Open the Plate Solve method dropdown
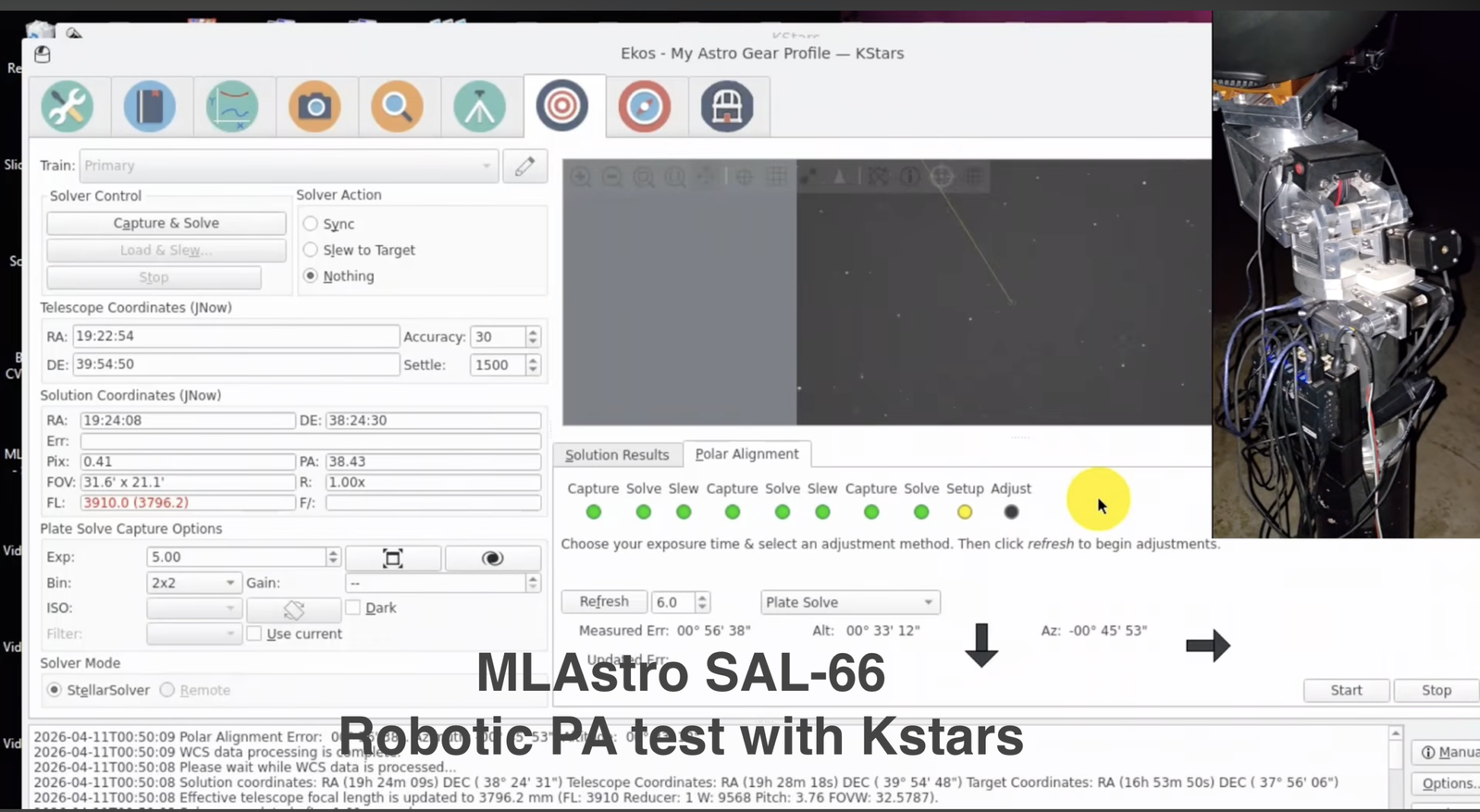The height and width of the screenshot is (812, 1480). point(849,602)
